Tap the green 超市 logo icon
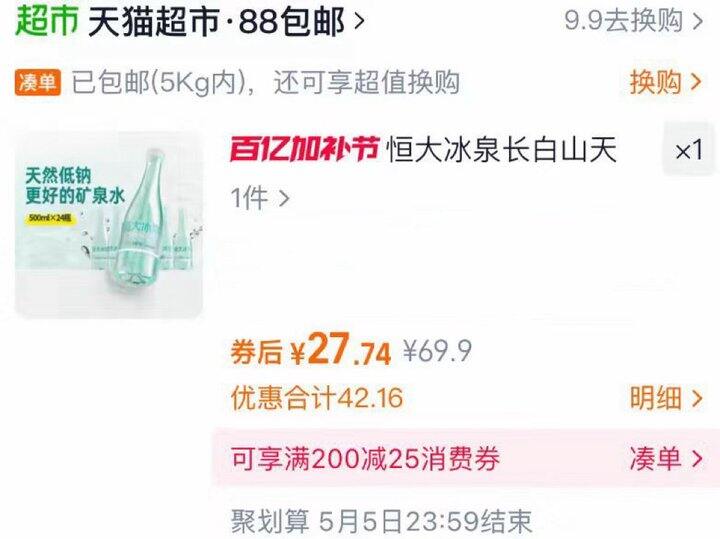Screen dimensions: 720x539 (x=47, y=21)
